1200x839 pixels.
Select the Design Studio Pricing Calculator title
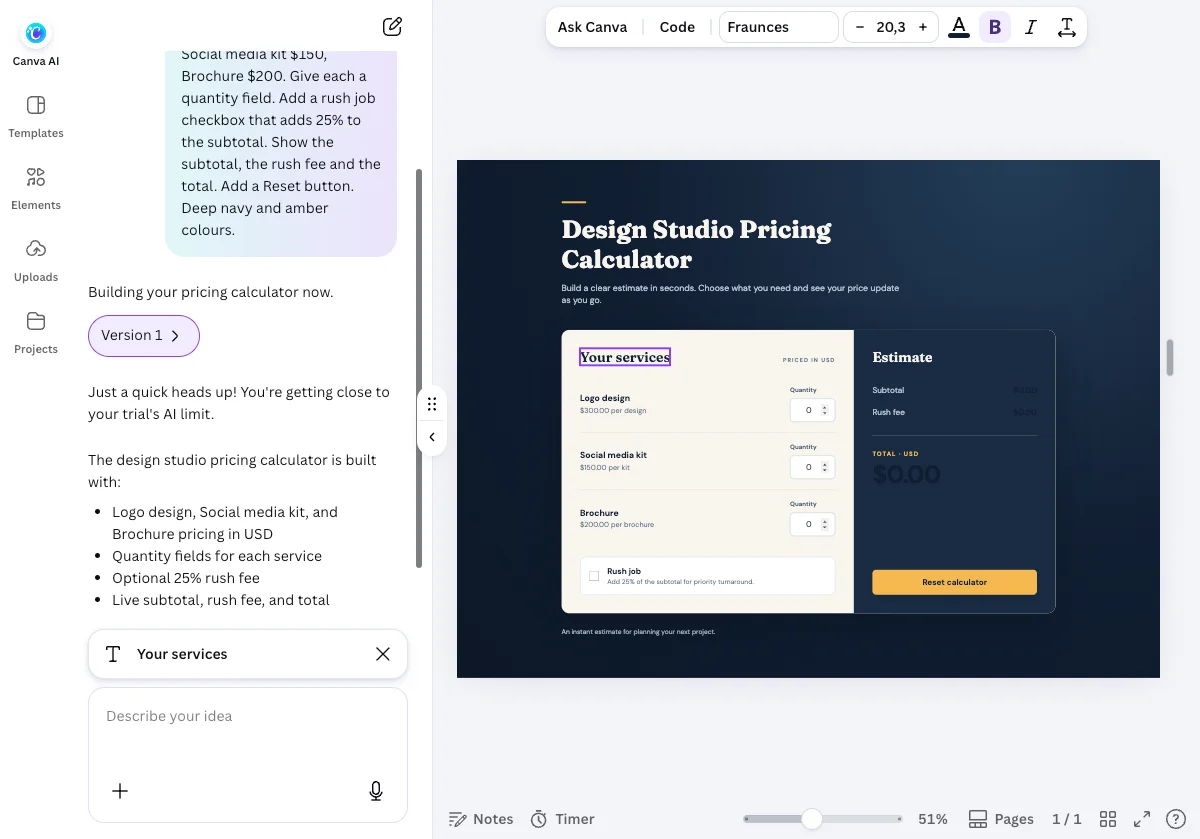tap(696, 245)
